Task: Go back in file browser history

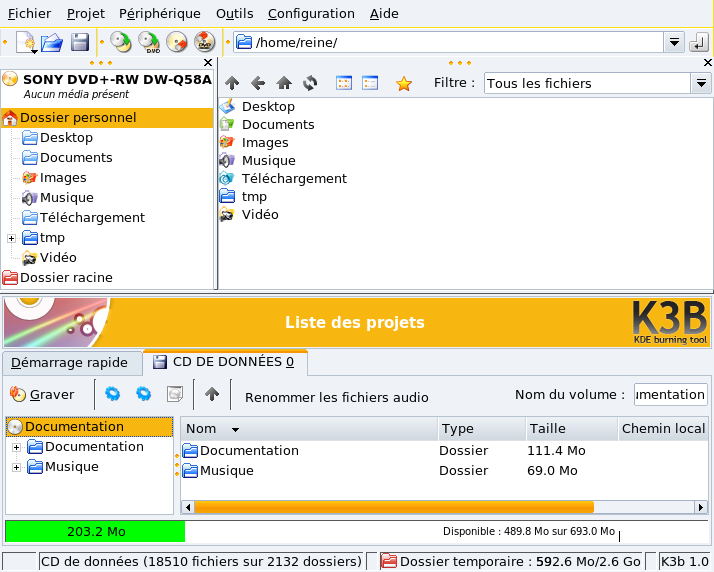Action: click(x=258, y=84)
